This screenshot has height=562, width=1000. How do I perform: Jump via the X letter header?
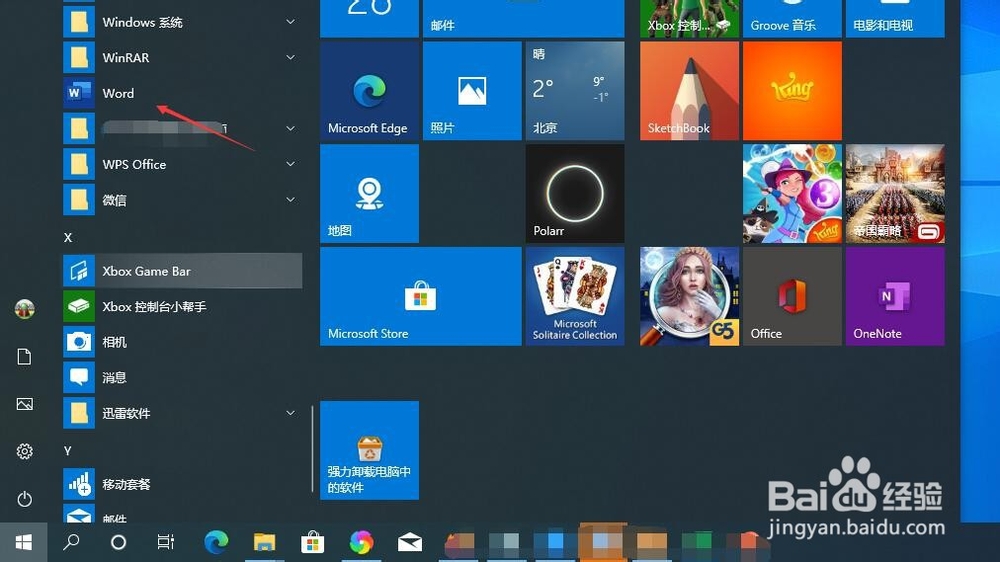[x=68, y=237]
